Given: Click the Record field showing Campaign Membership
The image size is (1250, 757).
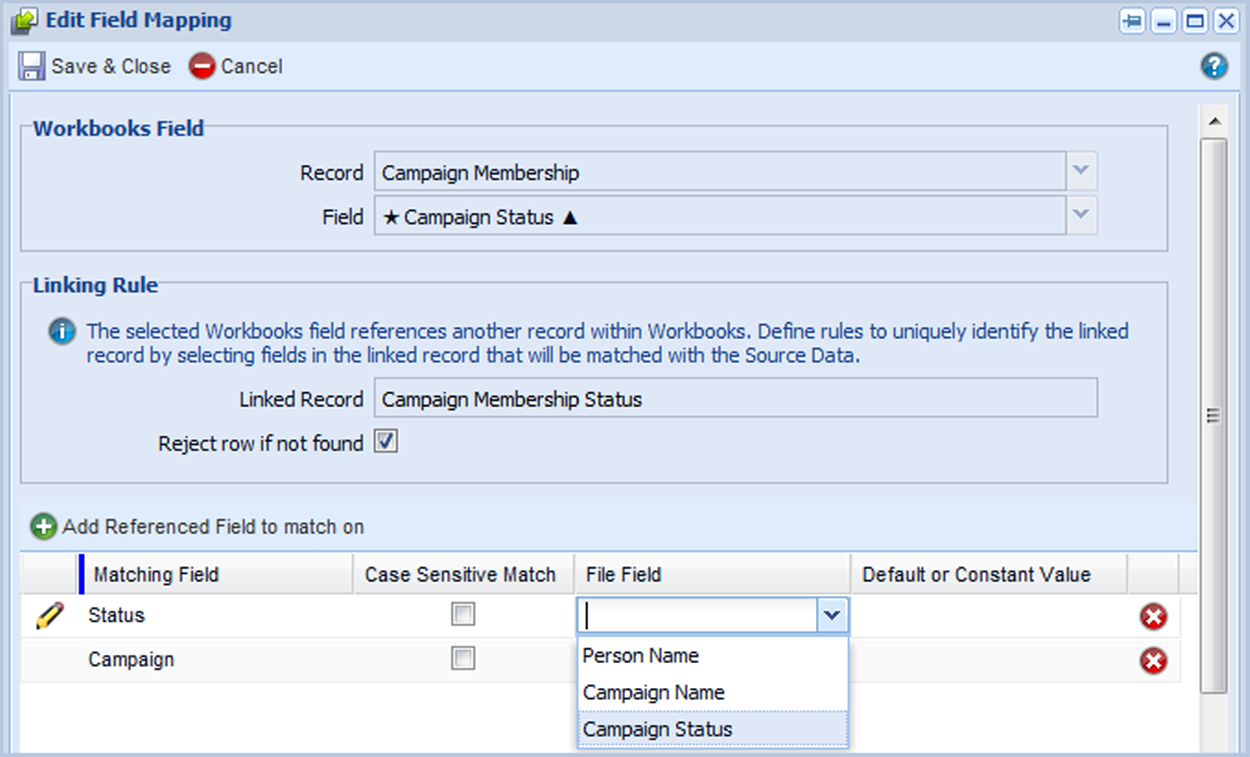Looking at the screenshot, I should point(720,172).
